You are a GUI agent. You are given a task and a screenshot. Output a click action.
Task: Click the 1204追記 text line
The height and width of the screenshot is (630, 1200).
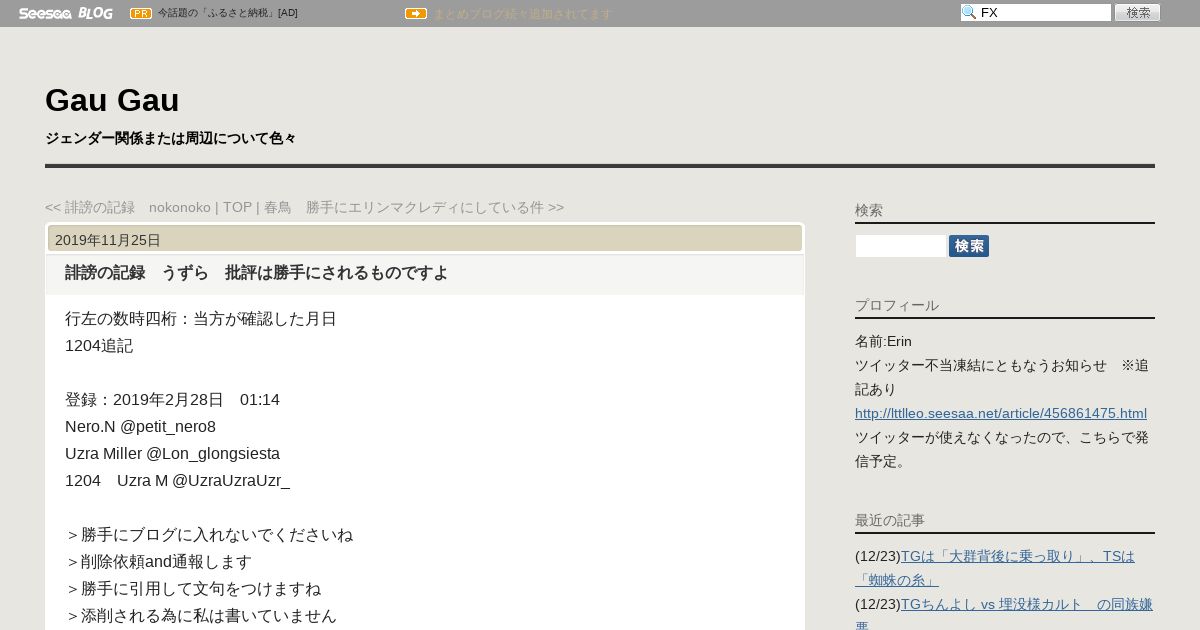tap(99, 346)
